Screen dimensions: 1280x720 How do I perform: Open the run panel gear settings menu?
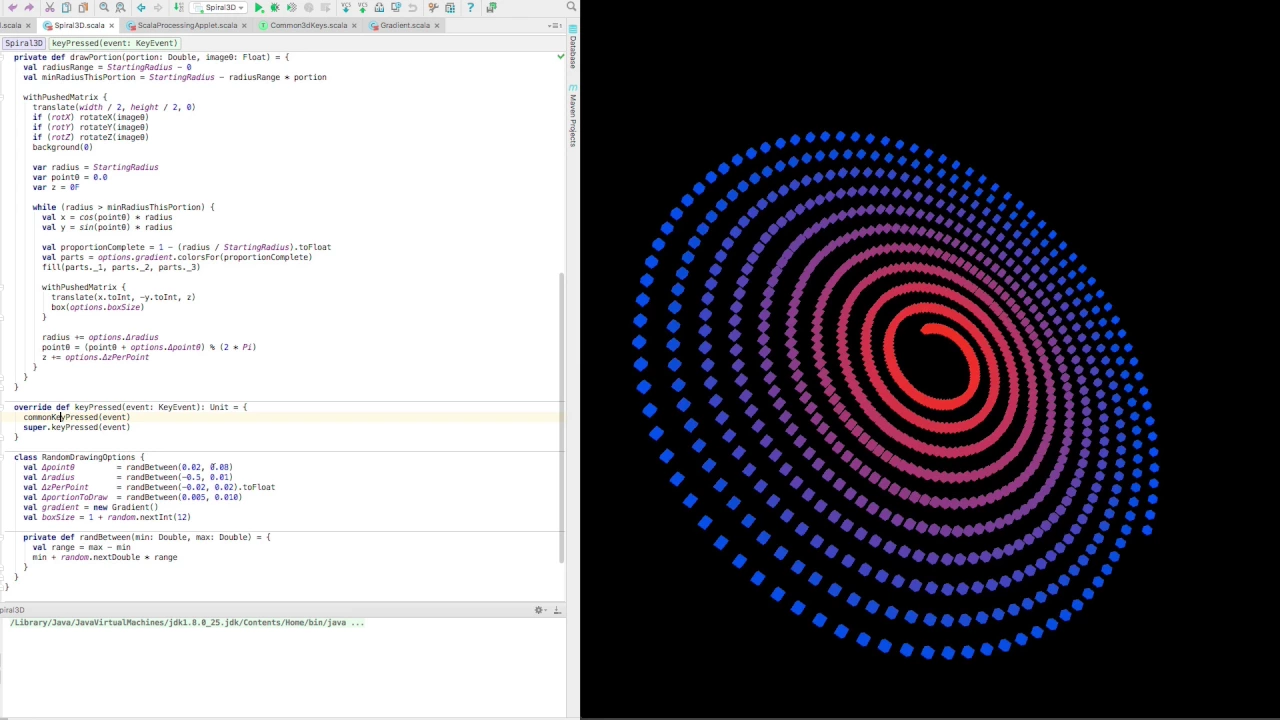coord(540,610)
